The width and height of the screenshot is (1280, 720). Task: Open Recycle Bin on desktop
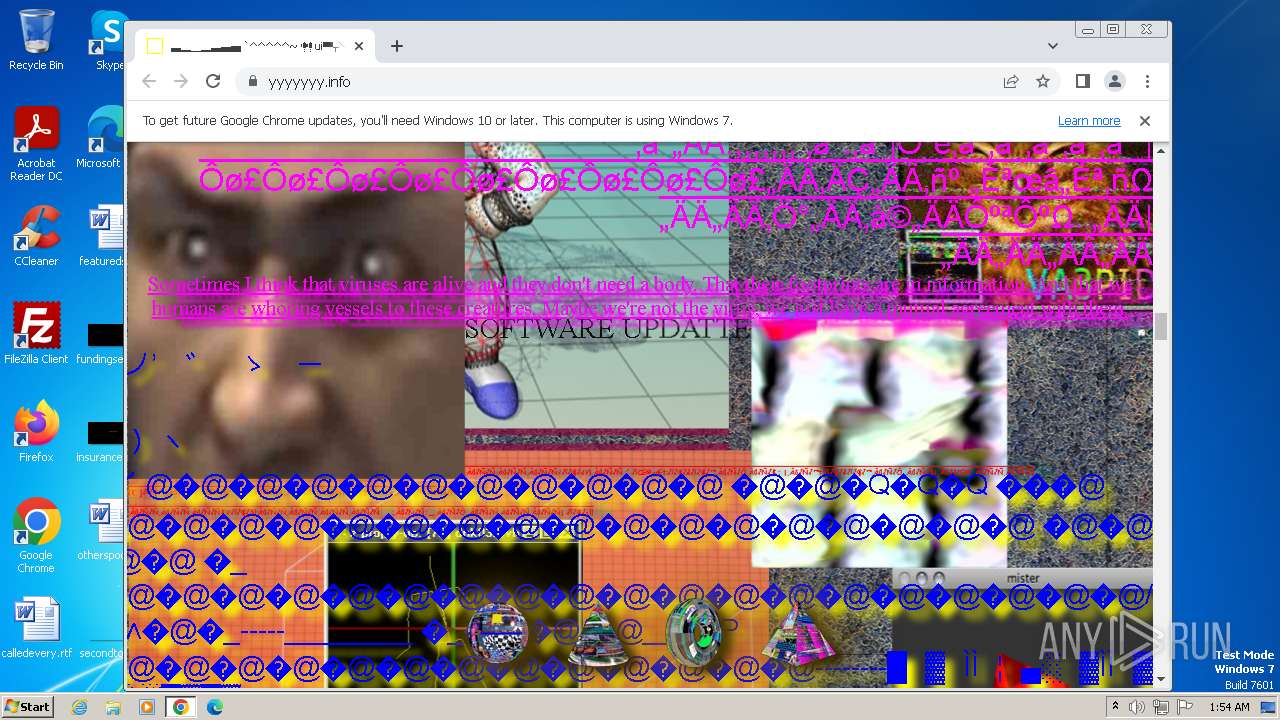tap(36, 40)
